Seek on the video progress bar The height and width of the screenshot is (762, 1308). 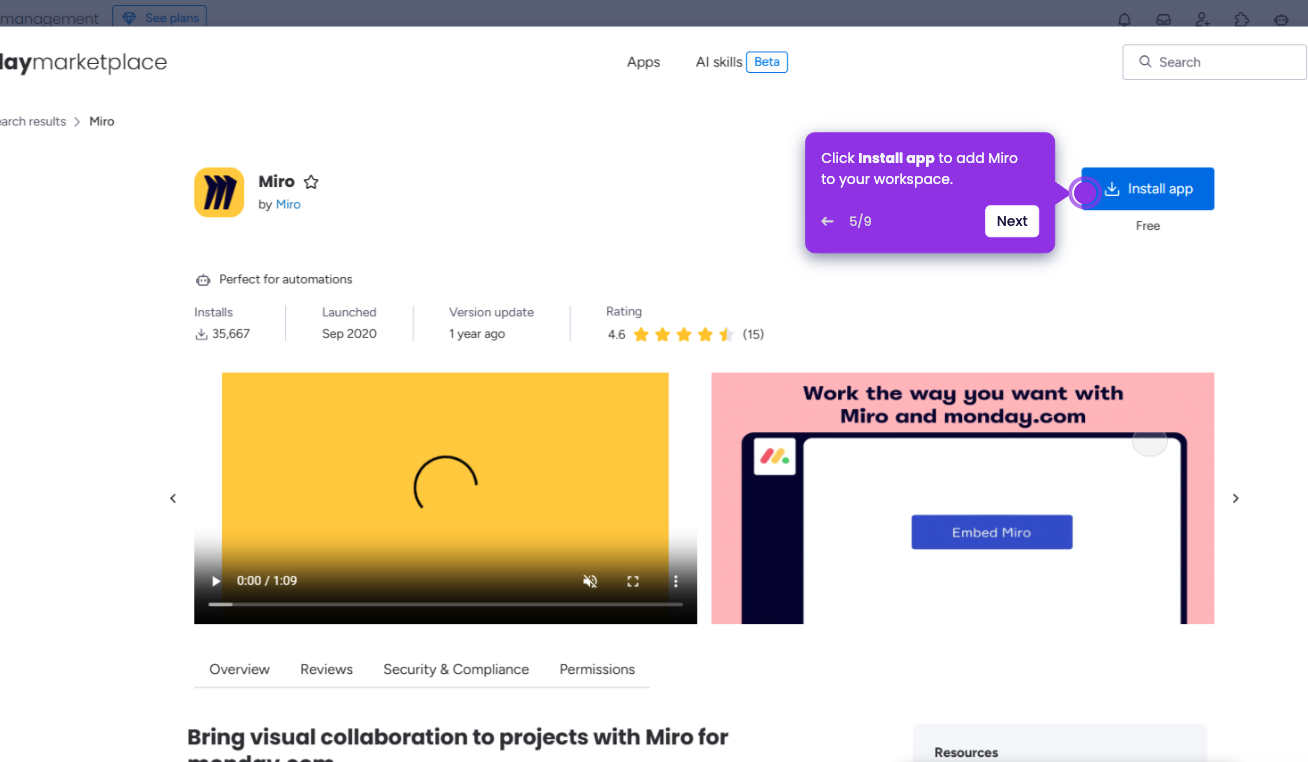point(445,604)
